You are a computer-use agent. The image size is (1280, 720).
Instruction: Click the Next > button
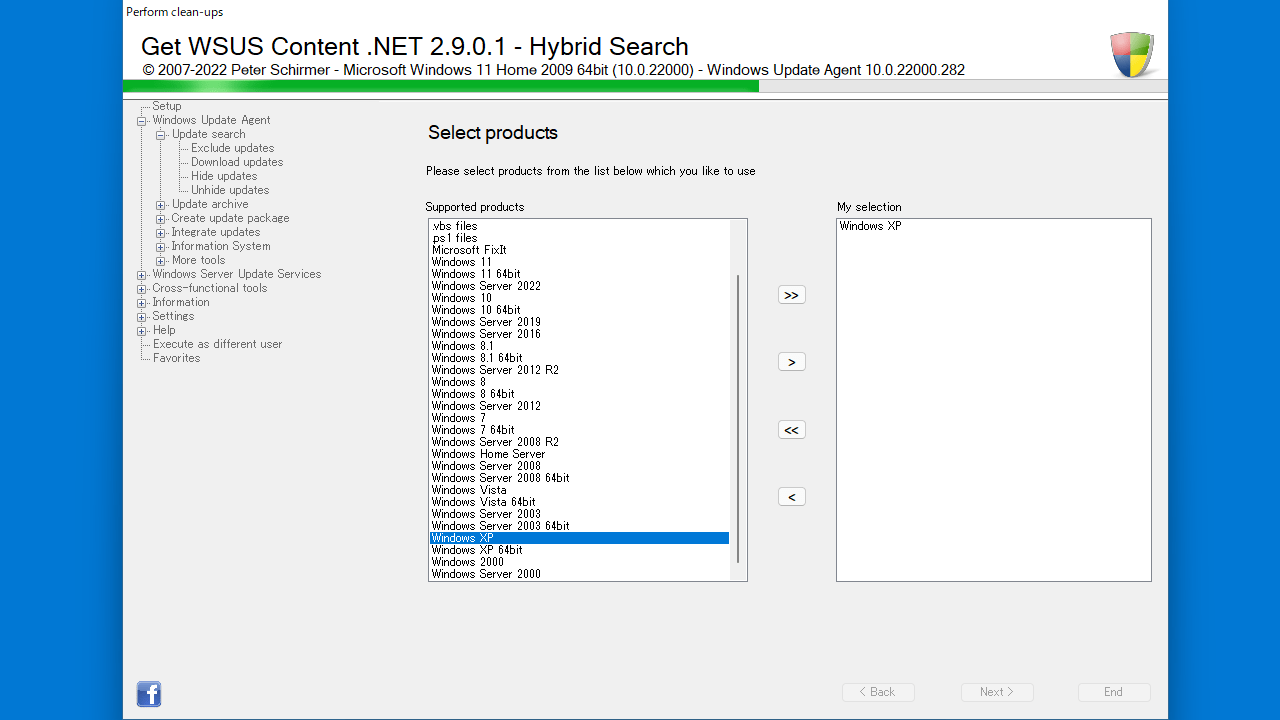pyautogui.click(x=997, y=692)
